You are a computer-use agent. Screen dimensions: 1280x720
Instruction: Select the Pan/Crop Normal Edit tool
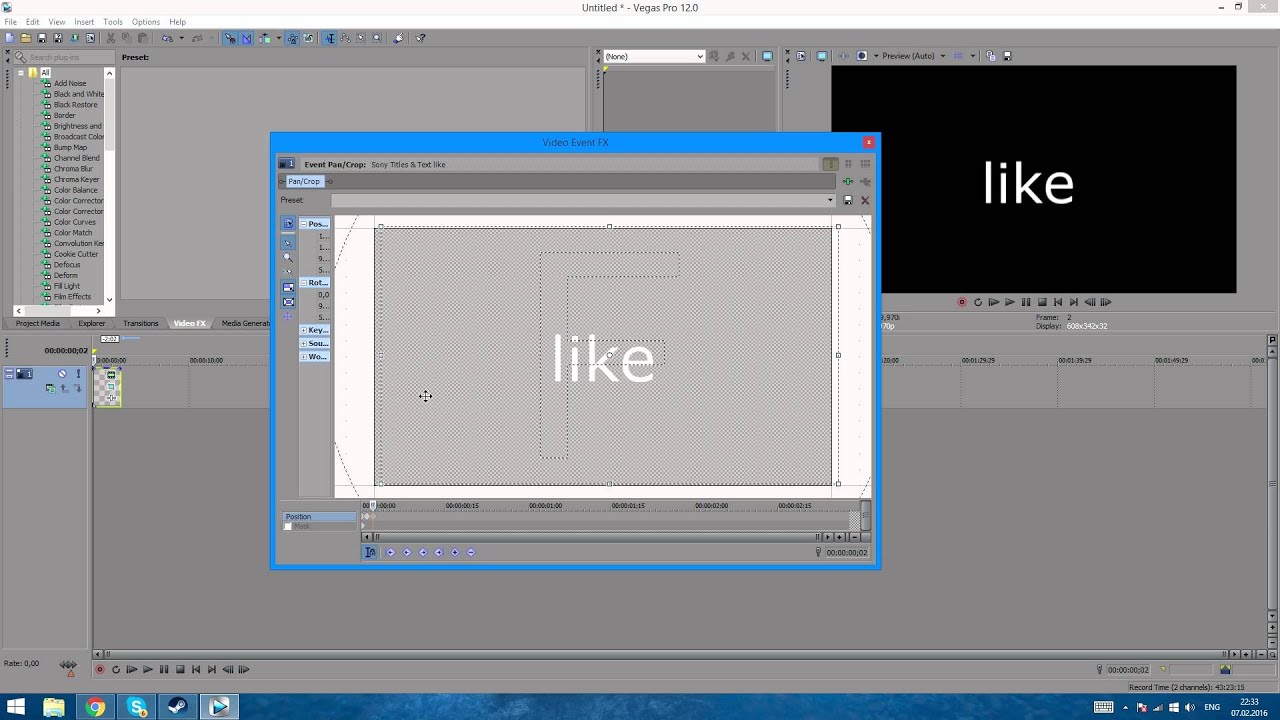pos(288,242)
